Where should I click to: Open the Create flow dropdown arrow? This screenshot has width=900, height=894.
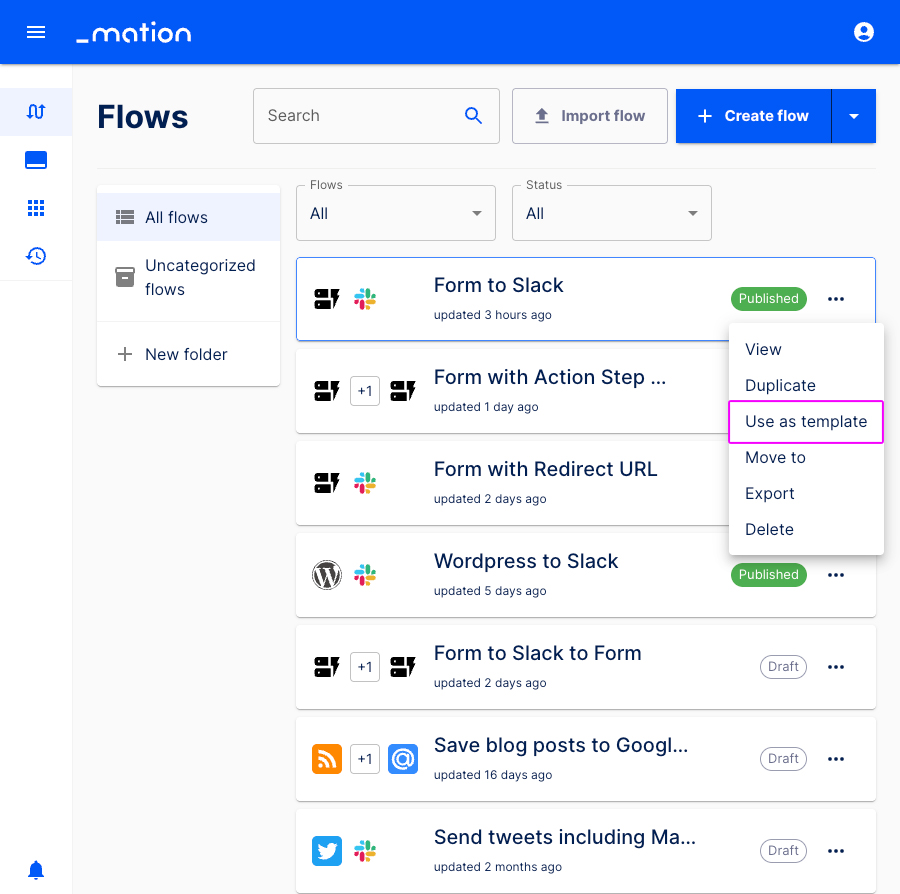click(x=853, y=116)
